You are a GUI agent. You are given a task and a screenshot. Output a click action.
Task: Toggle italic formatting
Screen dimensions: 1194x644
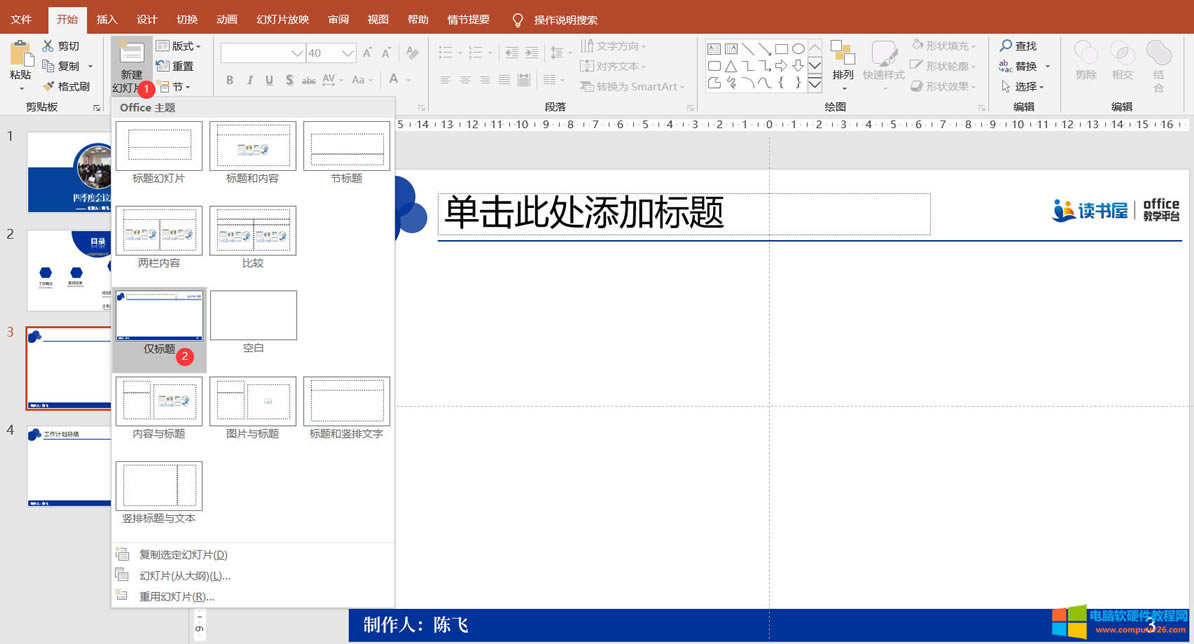click(248, 79)
